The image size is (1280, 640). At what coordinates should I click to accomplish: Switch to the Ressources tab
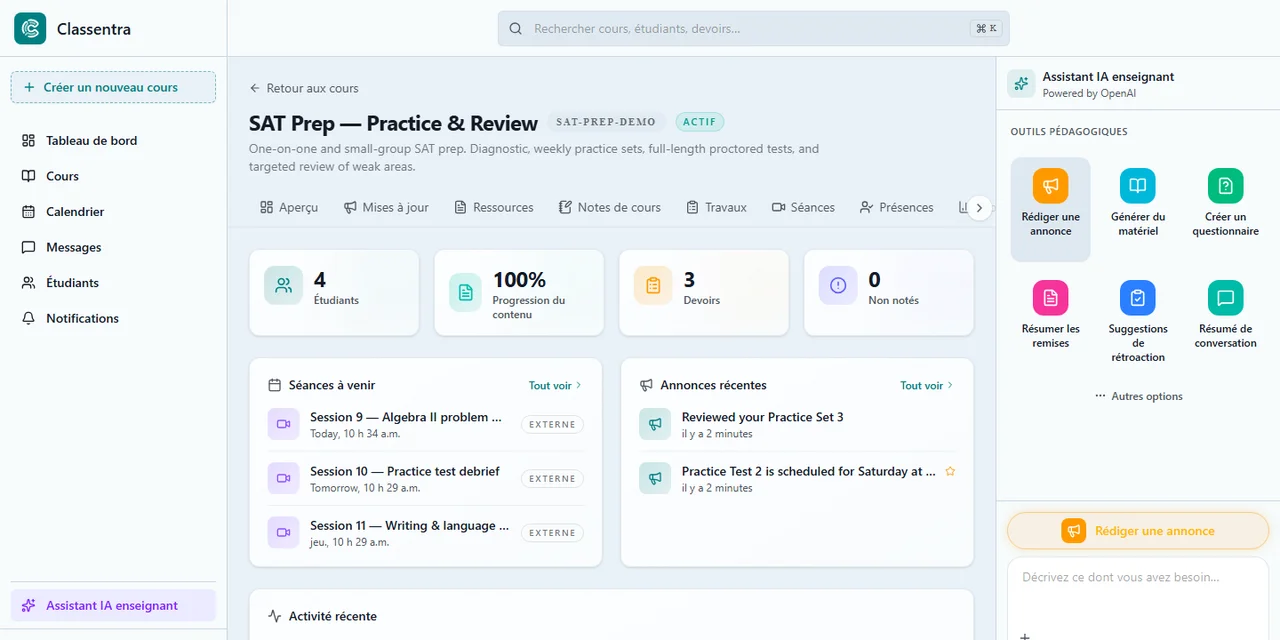(x=494, y=207)
